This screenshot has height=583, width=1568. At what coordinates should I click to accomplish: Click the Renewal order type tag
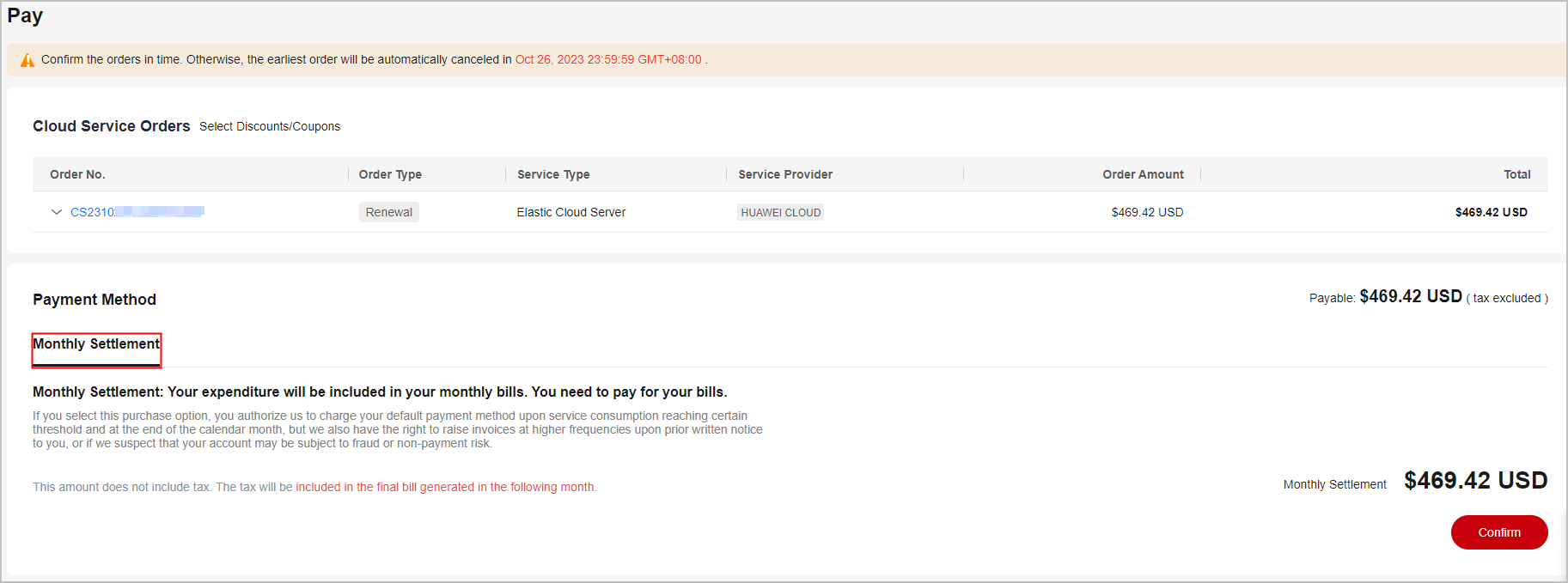(x=389, y=212)
